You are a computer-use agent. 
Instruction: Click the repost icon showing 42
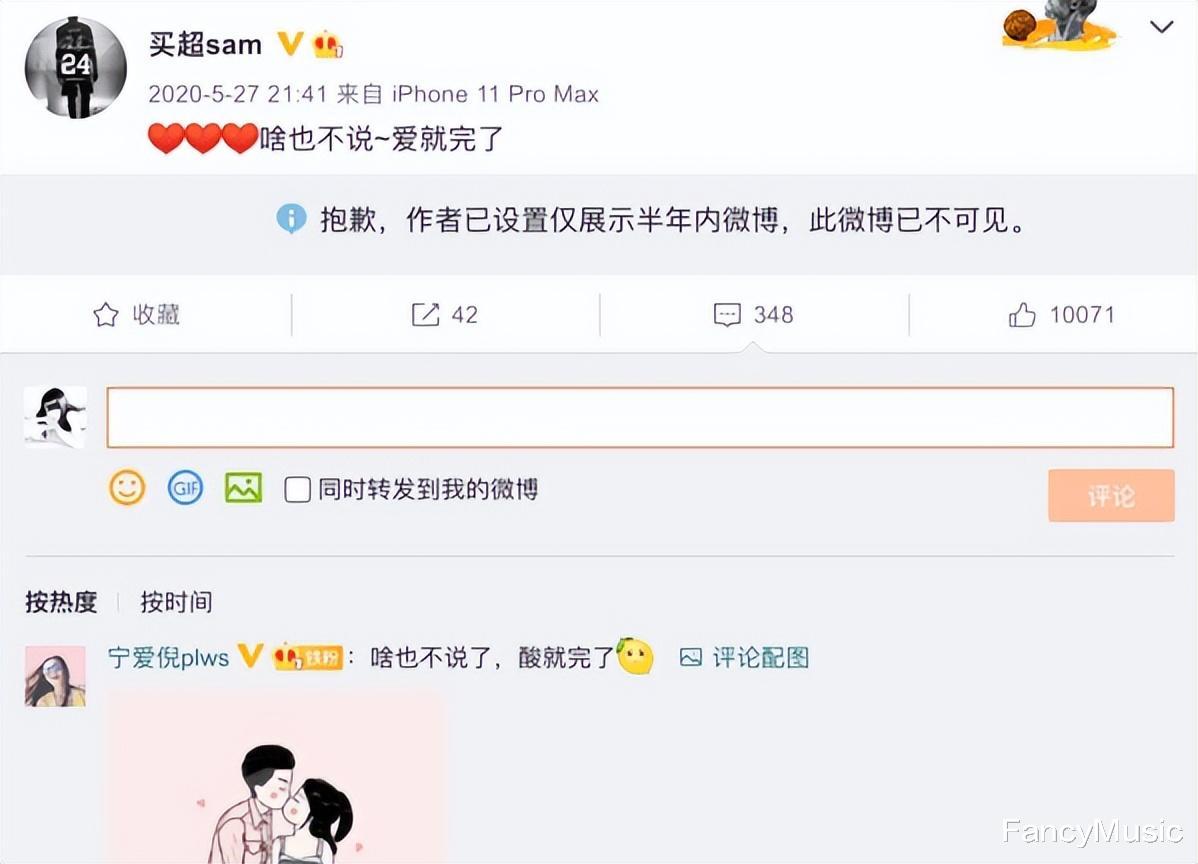pos(426,314)
